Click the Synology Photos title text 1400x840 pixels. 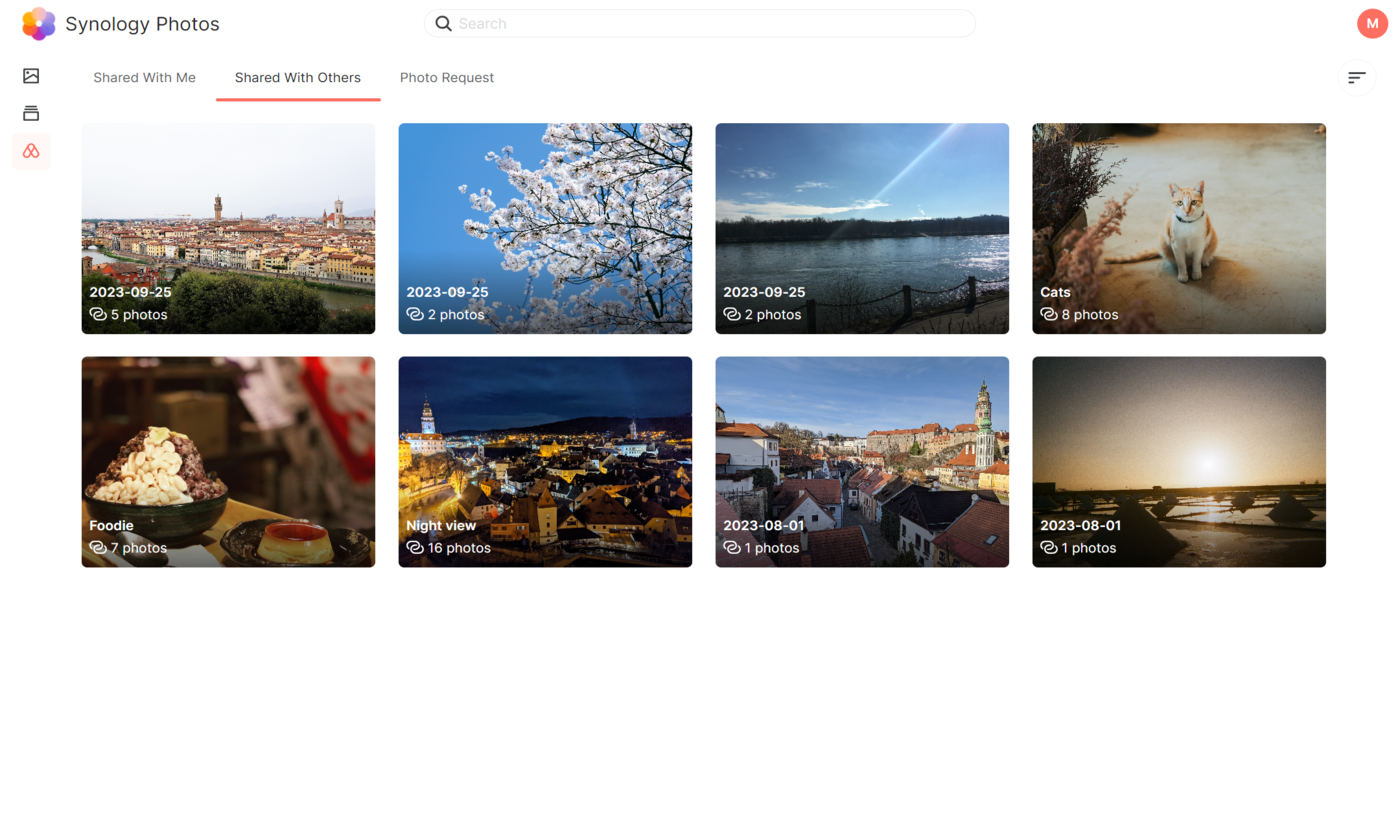point(142,24)
